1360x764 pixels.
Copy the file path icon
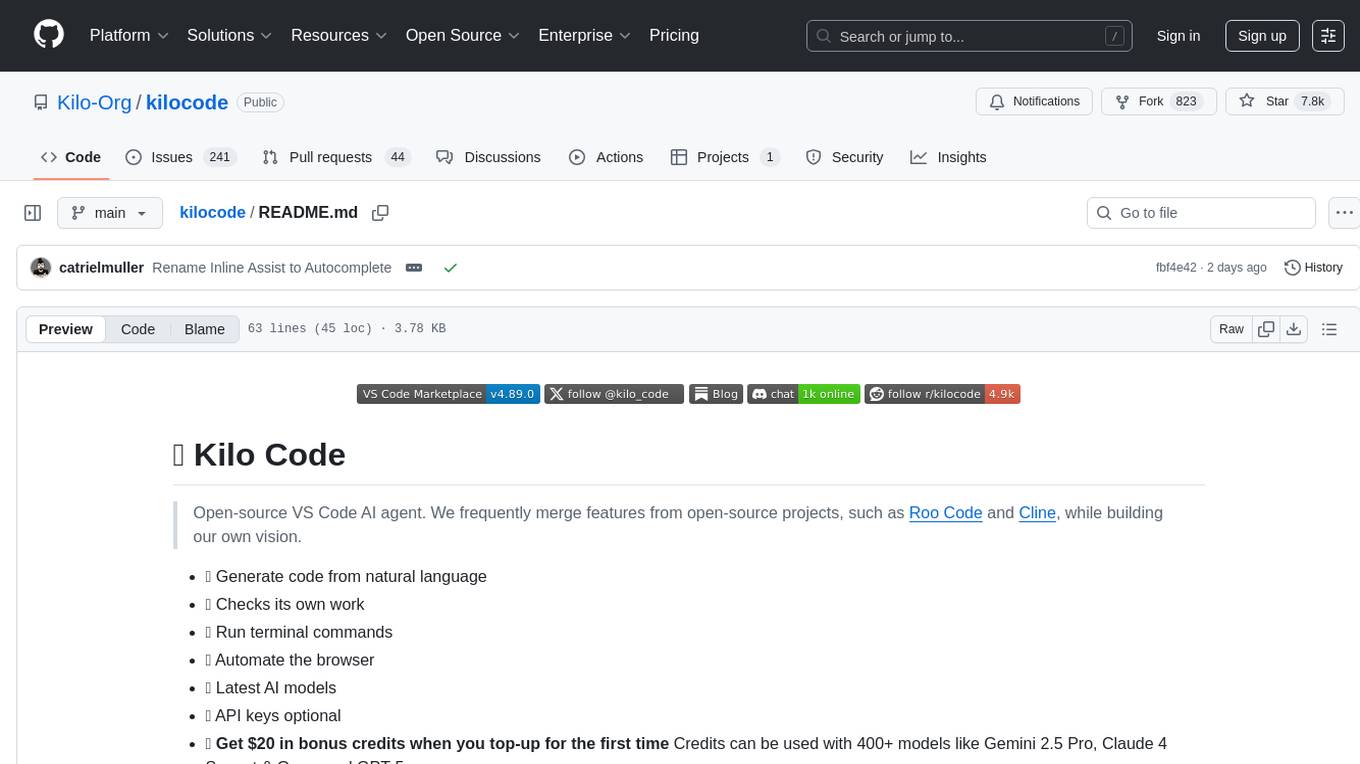(x=380, y=213)
